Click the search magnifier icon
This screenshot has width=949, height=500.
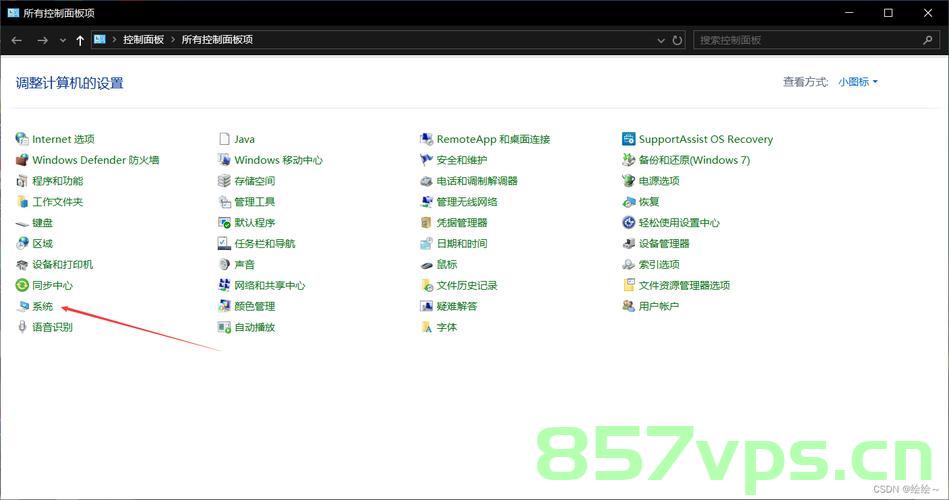[x=927, y=40]
